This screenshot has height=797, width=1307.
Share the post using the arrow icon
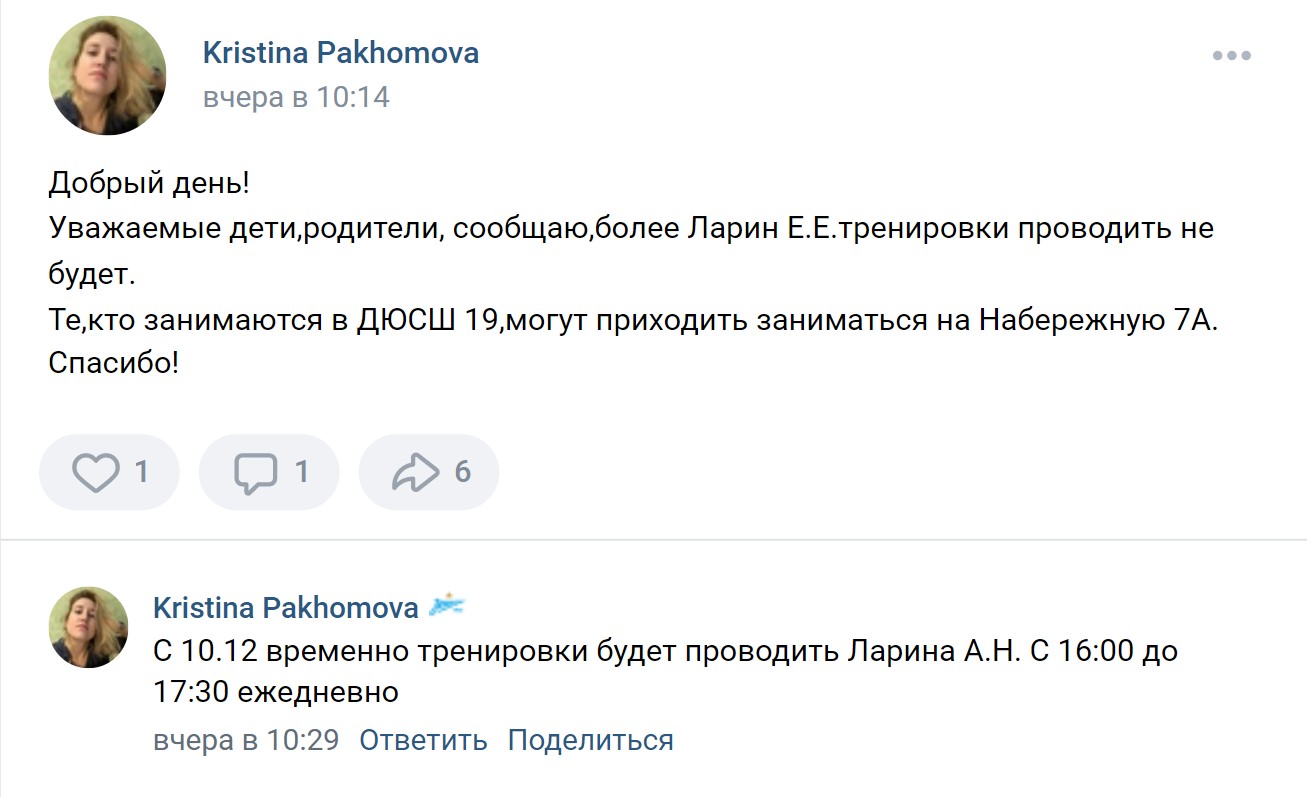tap(416, 472)
